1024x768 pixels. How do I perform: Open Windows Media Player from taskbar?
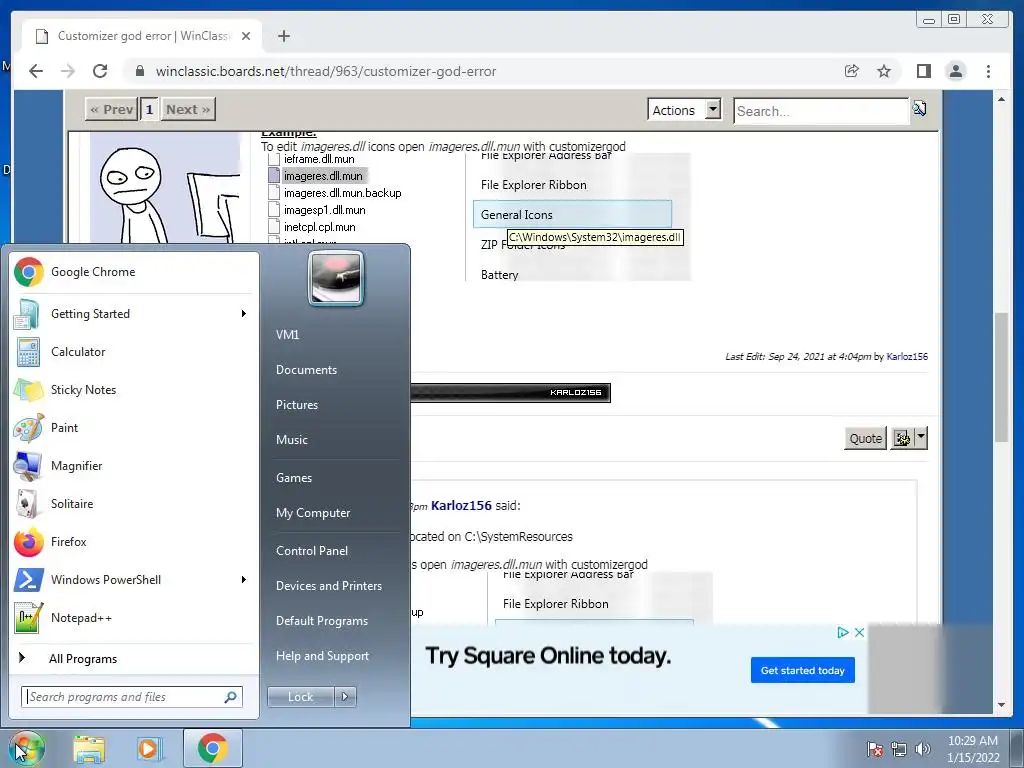pyautogui.click(x=149, y=749)
